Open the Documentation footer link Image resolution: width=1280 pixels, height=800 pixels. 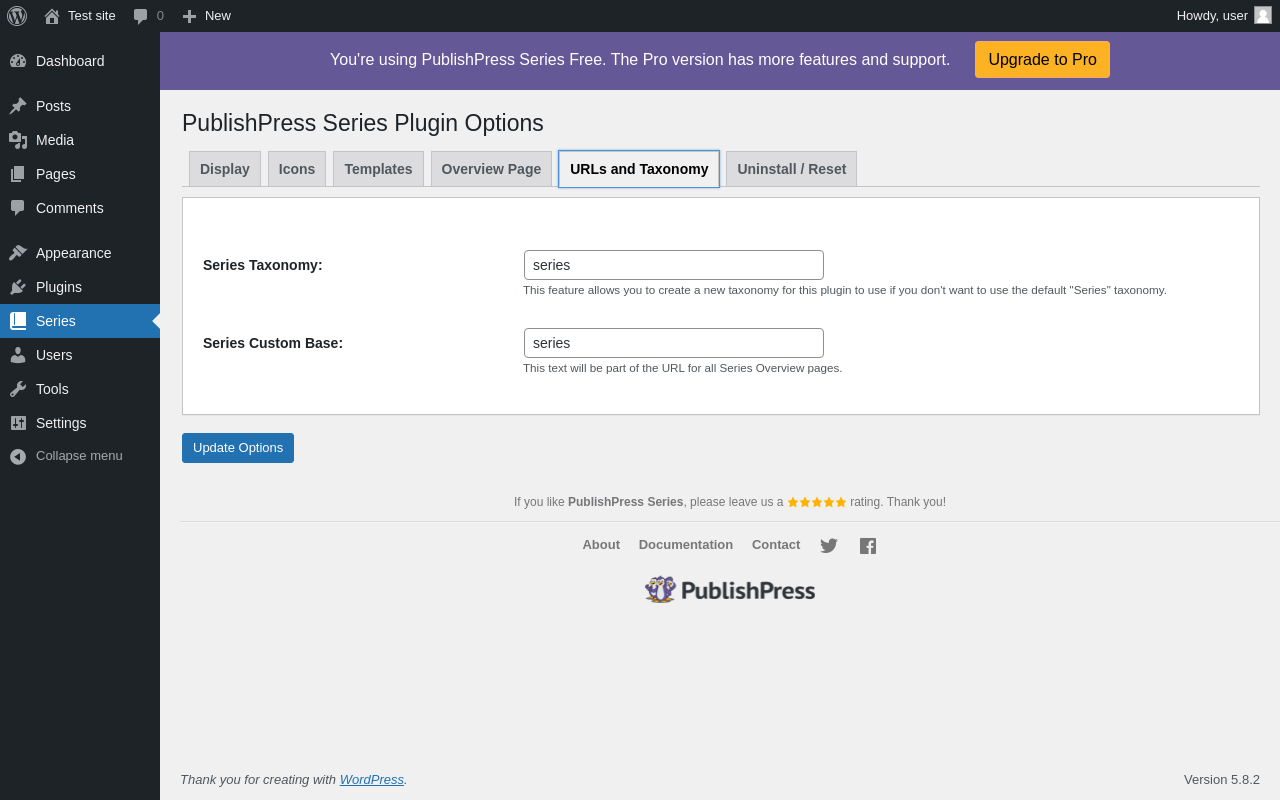pyautogui.click(x=686, y=545)
